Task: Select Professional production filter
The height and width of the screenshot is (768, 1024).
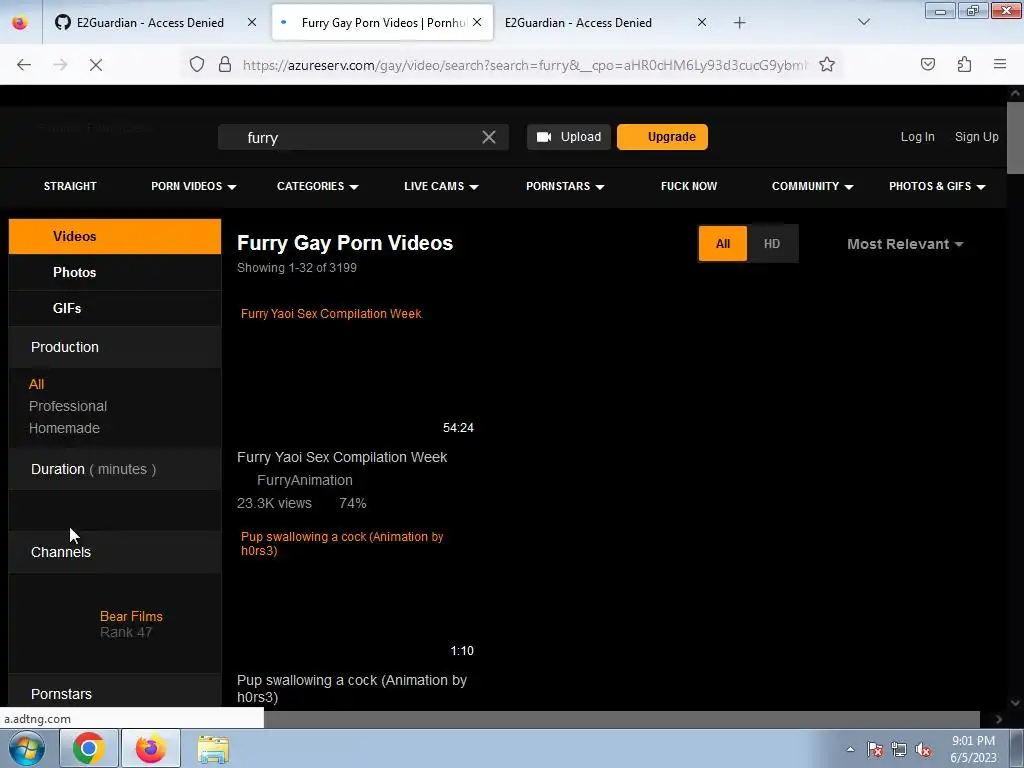Action: tap(68, 406)
